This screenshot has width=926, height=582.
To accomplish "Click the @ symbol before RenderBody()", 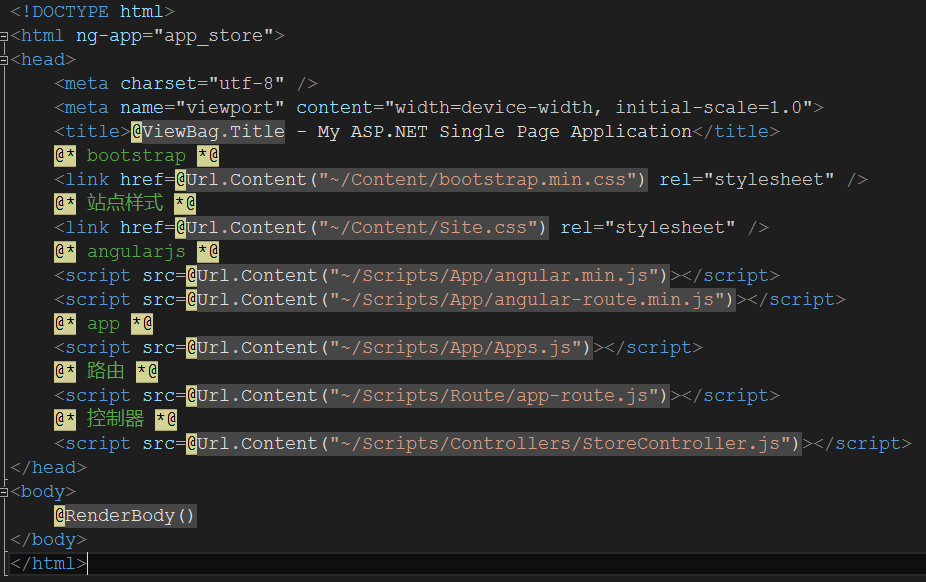I will [x=60, y=516].
